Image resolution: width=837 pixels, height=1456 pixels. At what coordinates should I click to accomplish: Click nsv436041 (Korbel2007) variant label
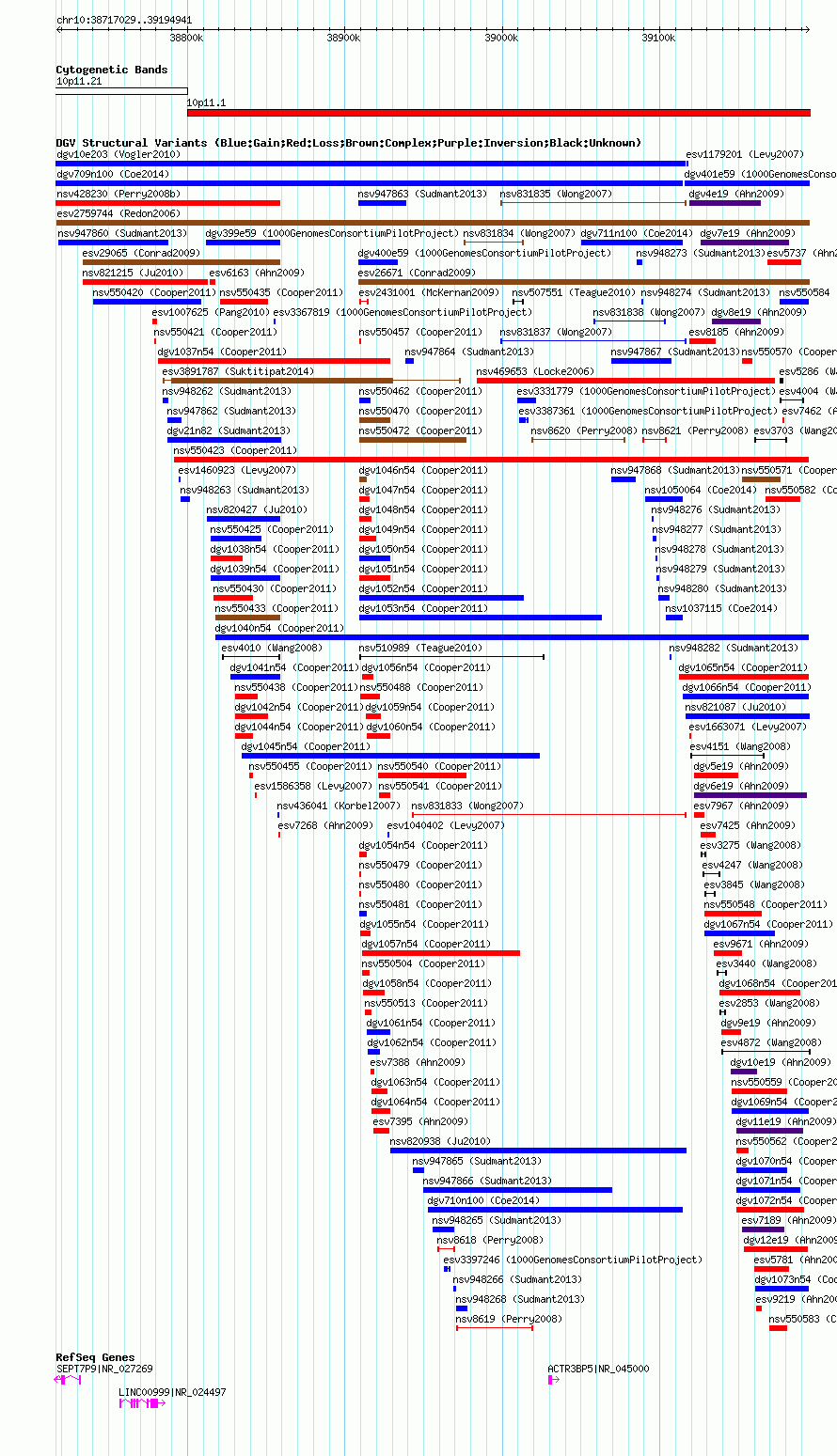(339, 806)
